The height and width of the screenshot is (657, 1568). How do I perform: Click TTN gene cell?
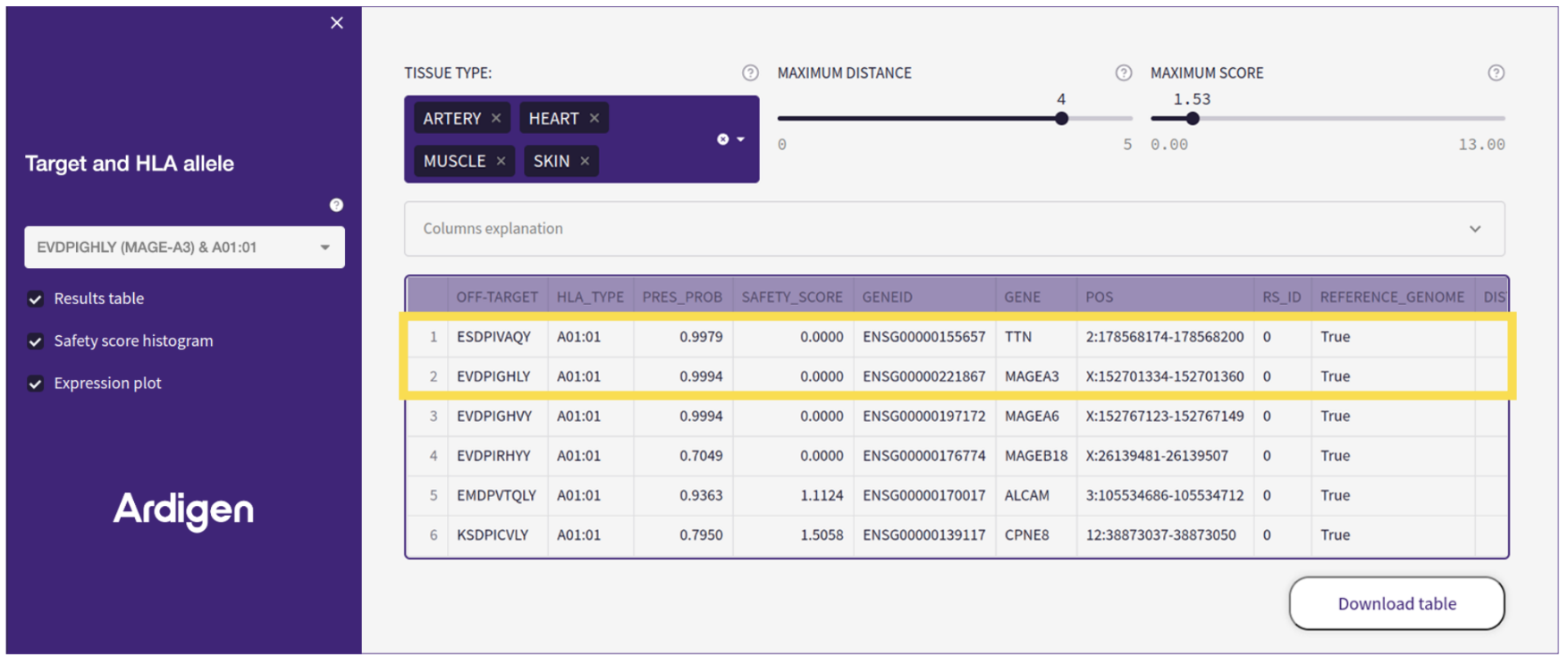[1036, 337]
